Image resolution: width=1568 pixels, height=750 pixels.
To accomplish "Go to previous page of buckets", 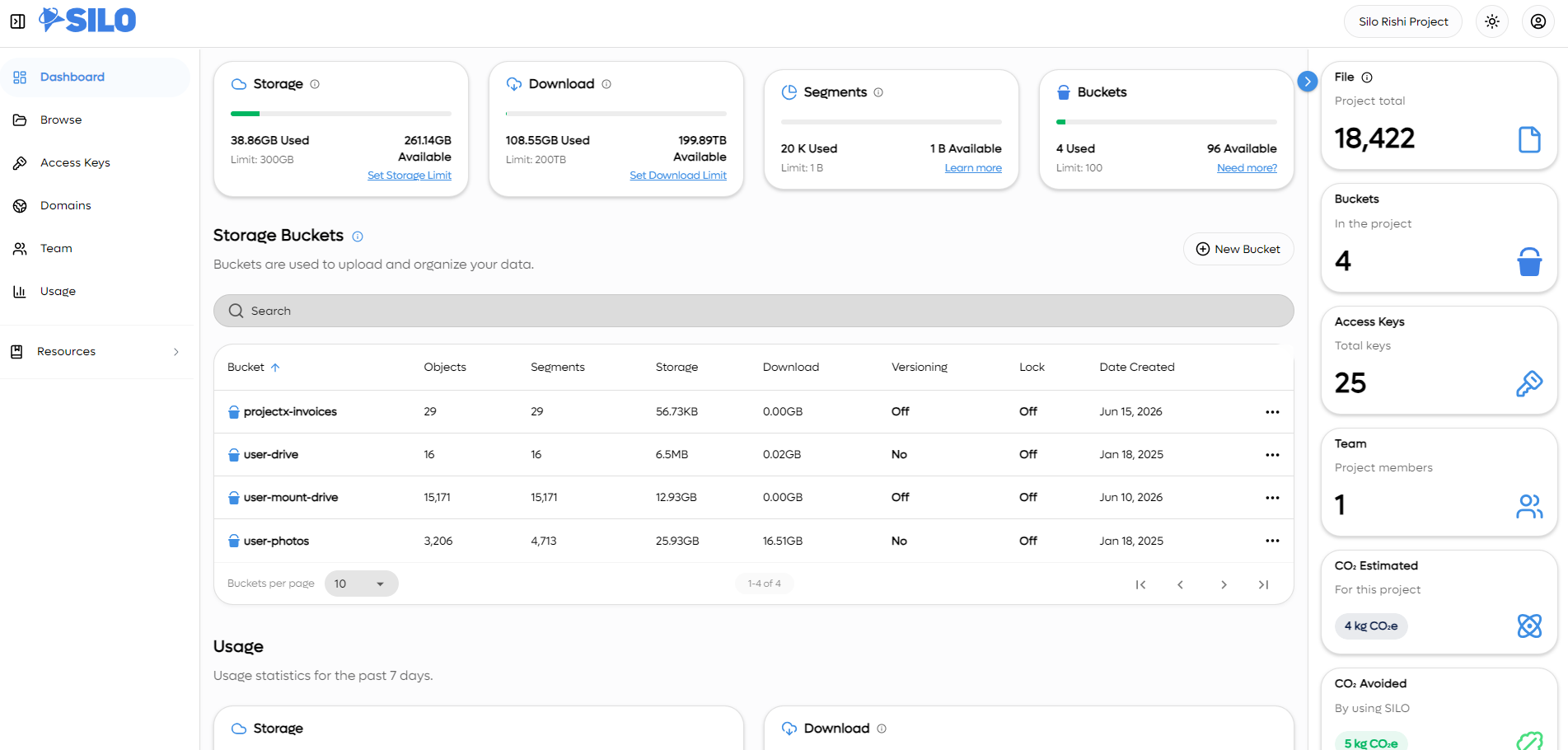I will pos(1180,584).
